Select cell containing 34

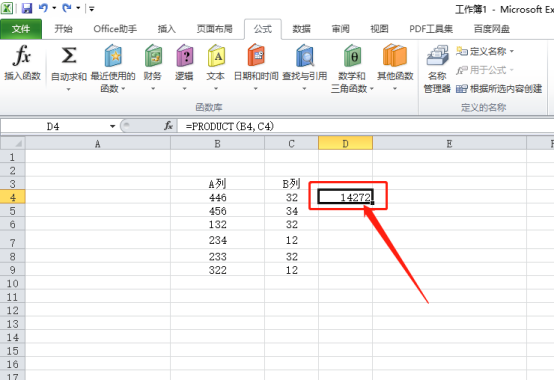click(x=291, y=210)
